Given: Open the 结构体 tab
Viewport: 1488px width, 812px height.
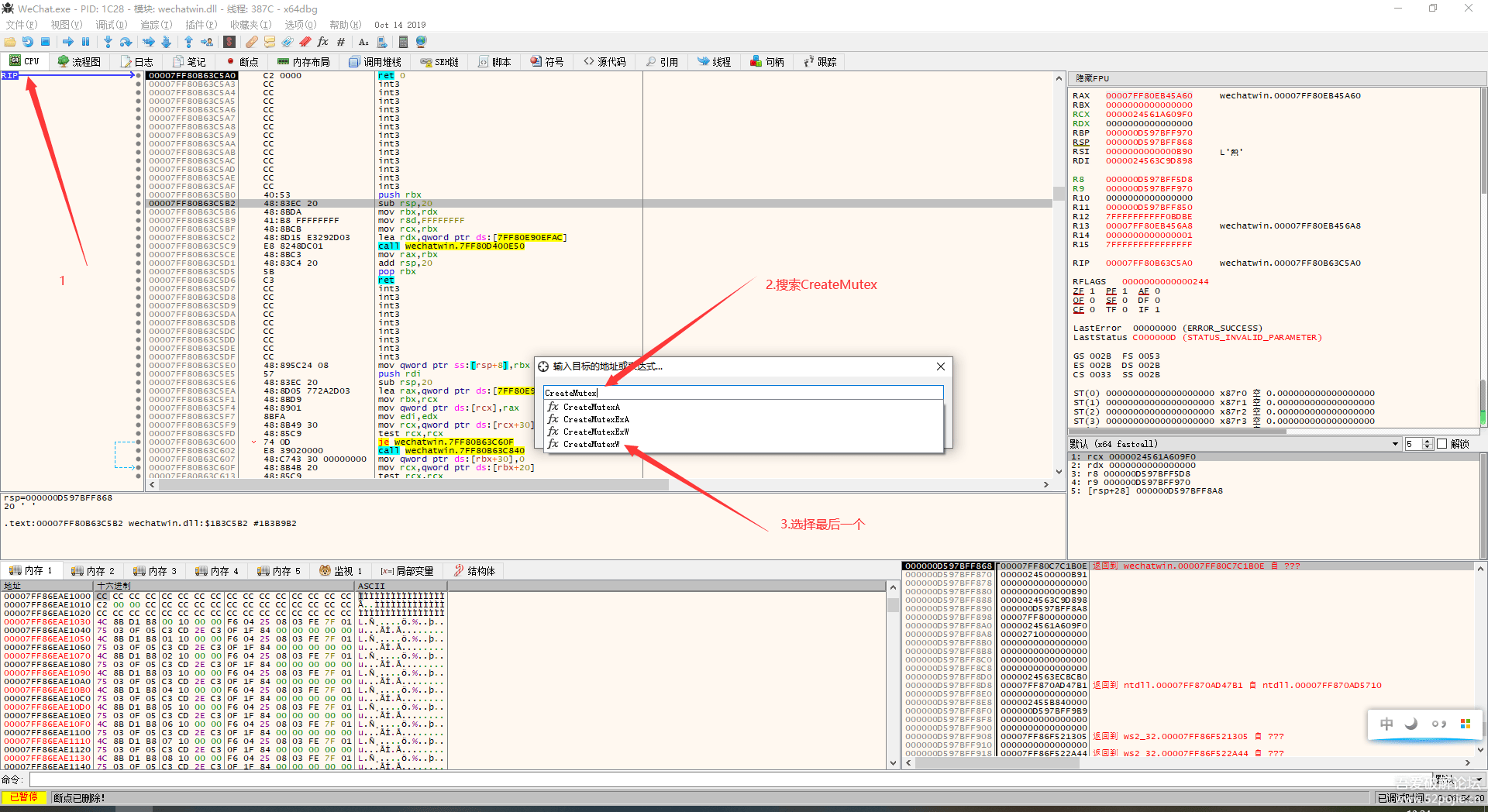Looking at the screenshot, I should tap(474, 571).
